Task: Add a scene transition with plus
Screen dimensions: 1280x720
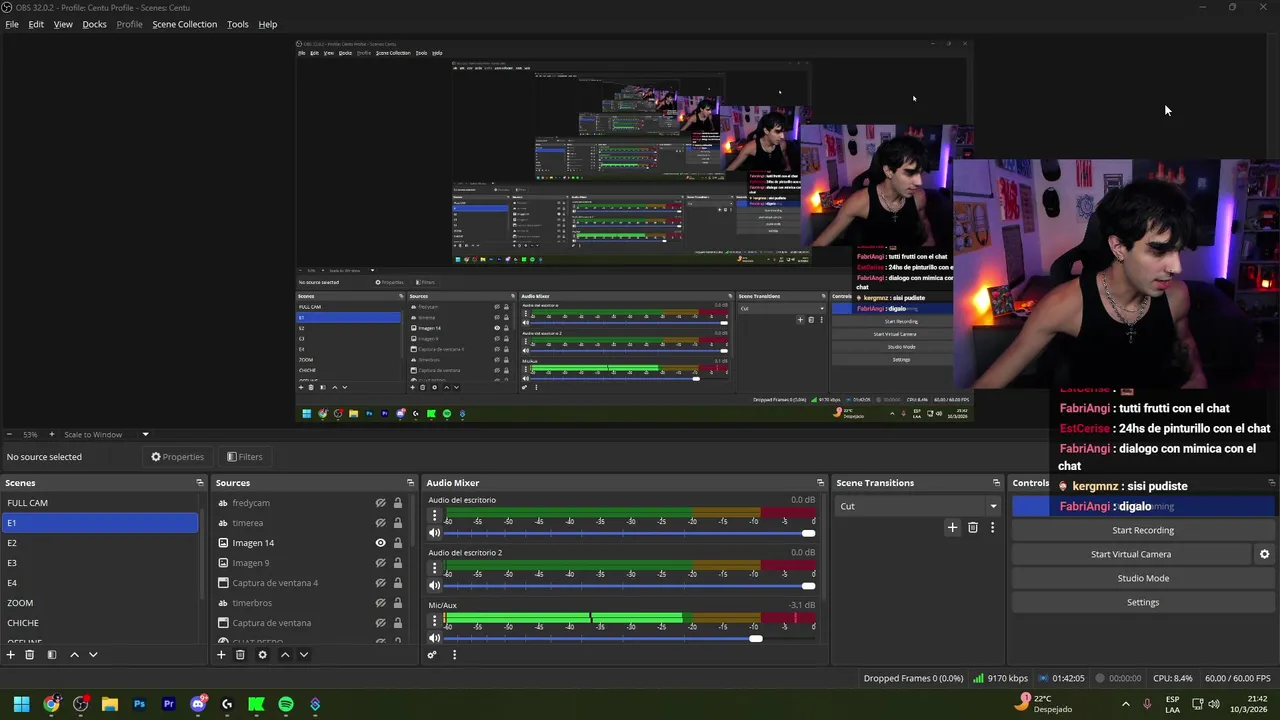Action: click(952, 527)
